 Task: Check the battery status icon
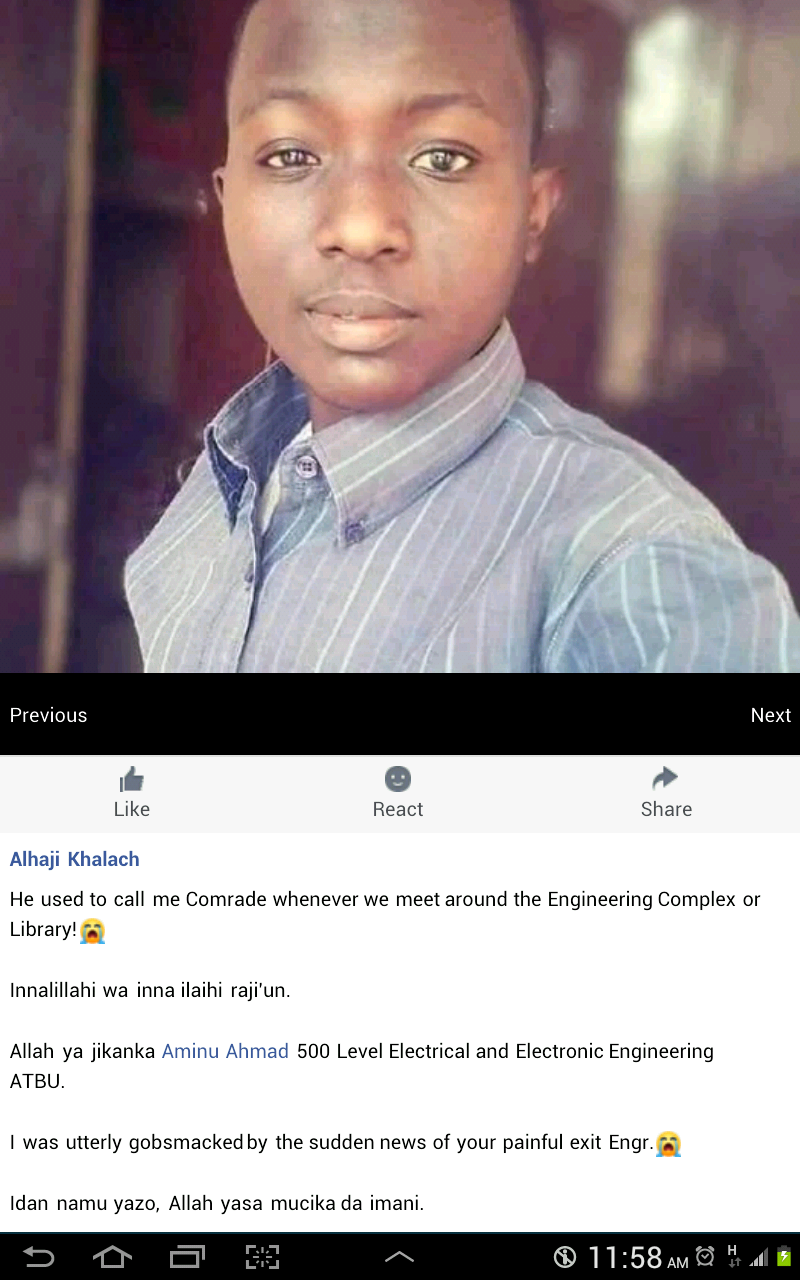pyautogui.click(x=784, y=1256)
